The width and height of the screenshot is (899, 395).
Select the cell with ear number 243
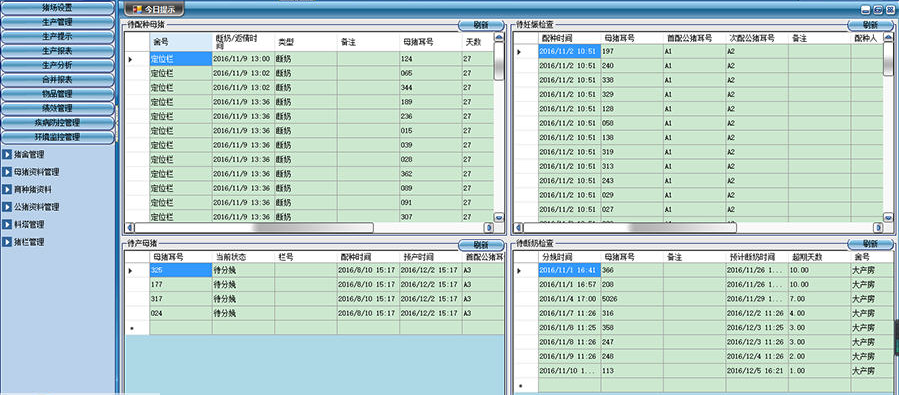pos(632,181)
